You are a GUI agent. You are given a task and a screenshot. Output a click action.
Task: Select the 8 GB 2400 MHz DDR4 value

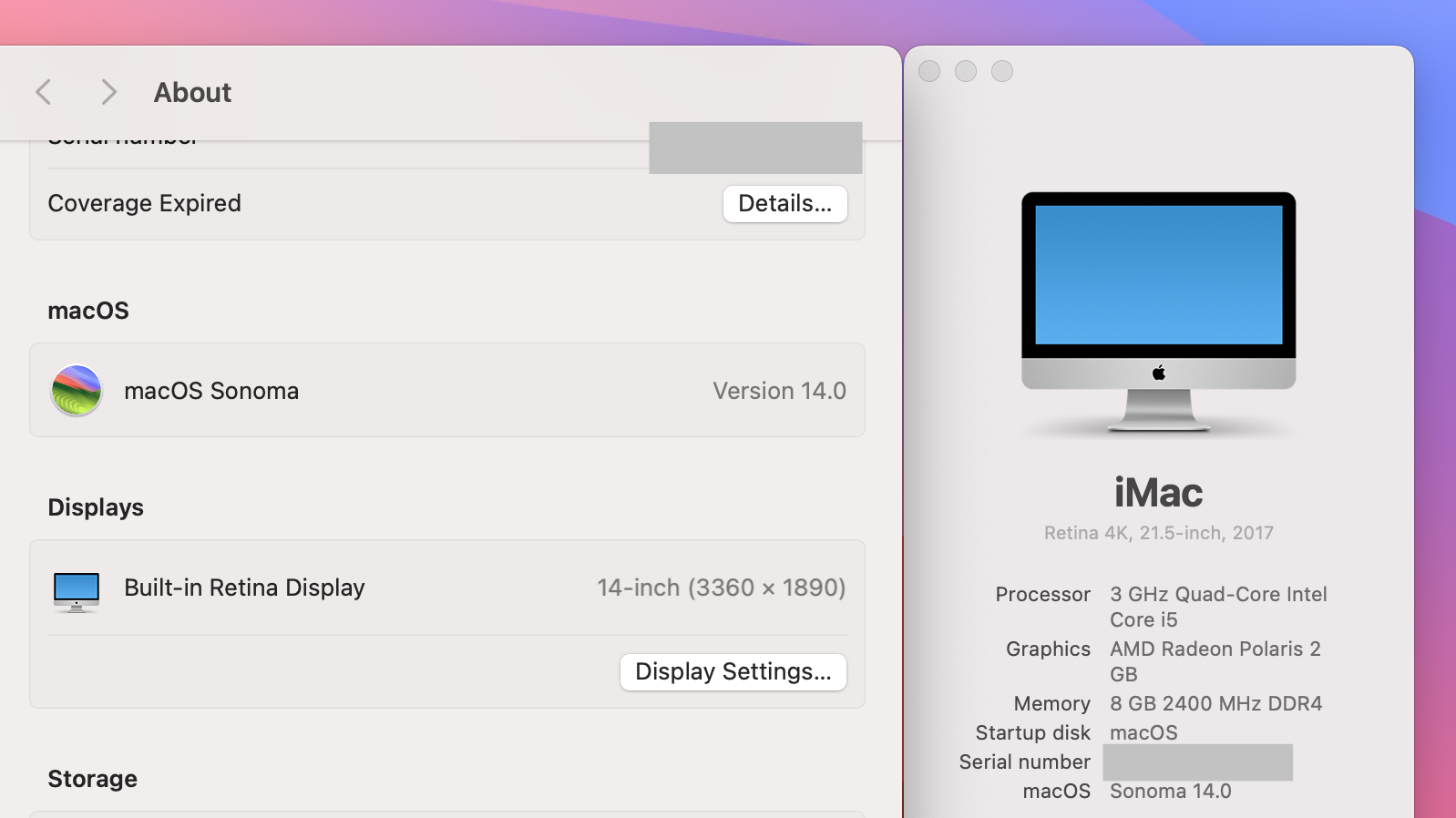click(1215, 703)
